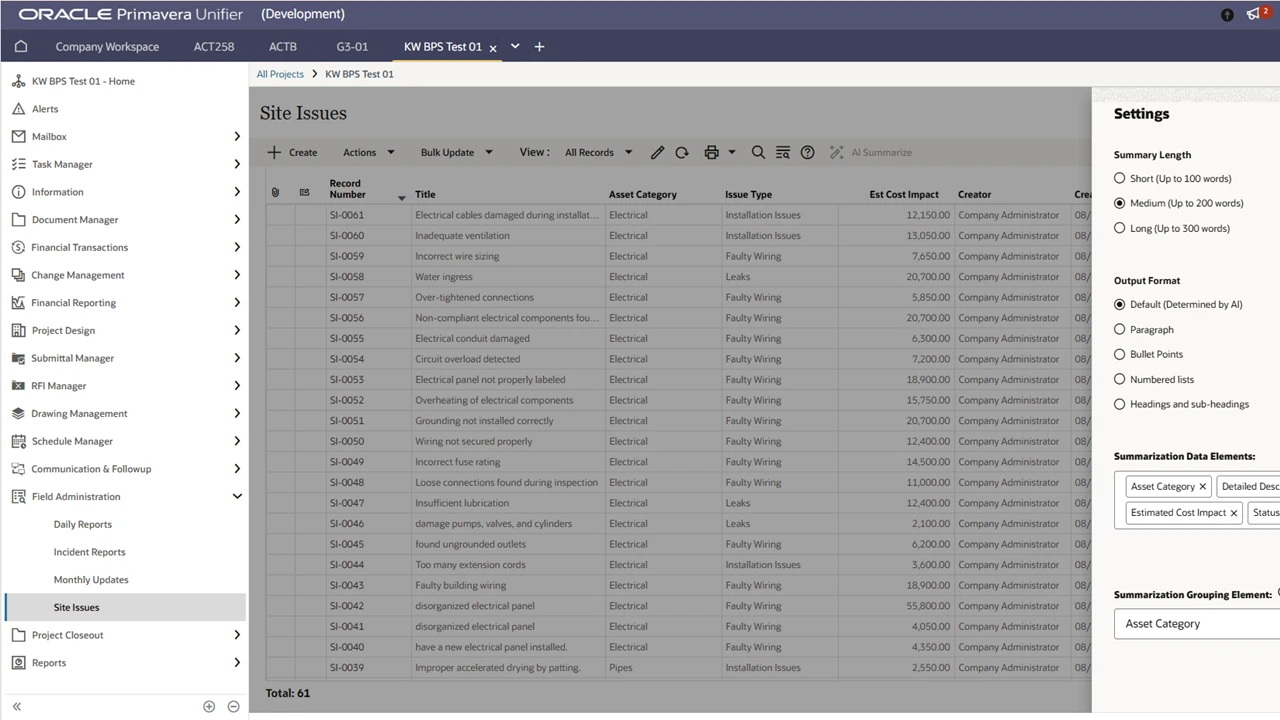Screen dimensions: 1280x720
Task: Select the Long (Up to 300 words) option
Action: (x=1119, y=228)
